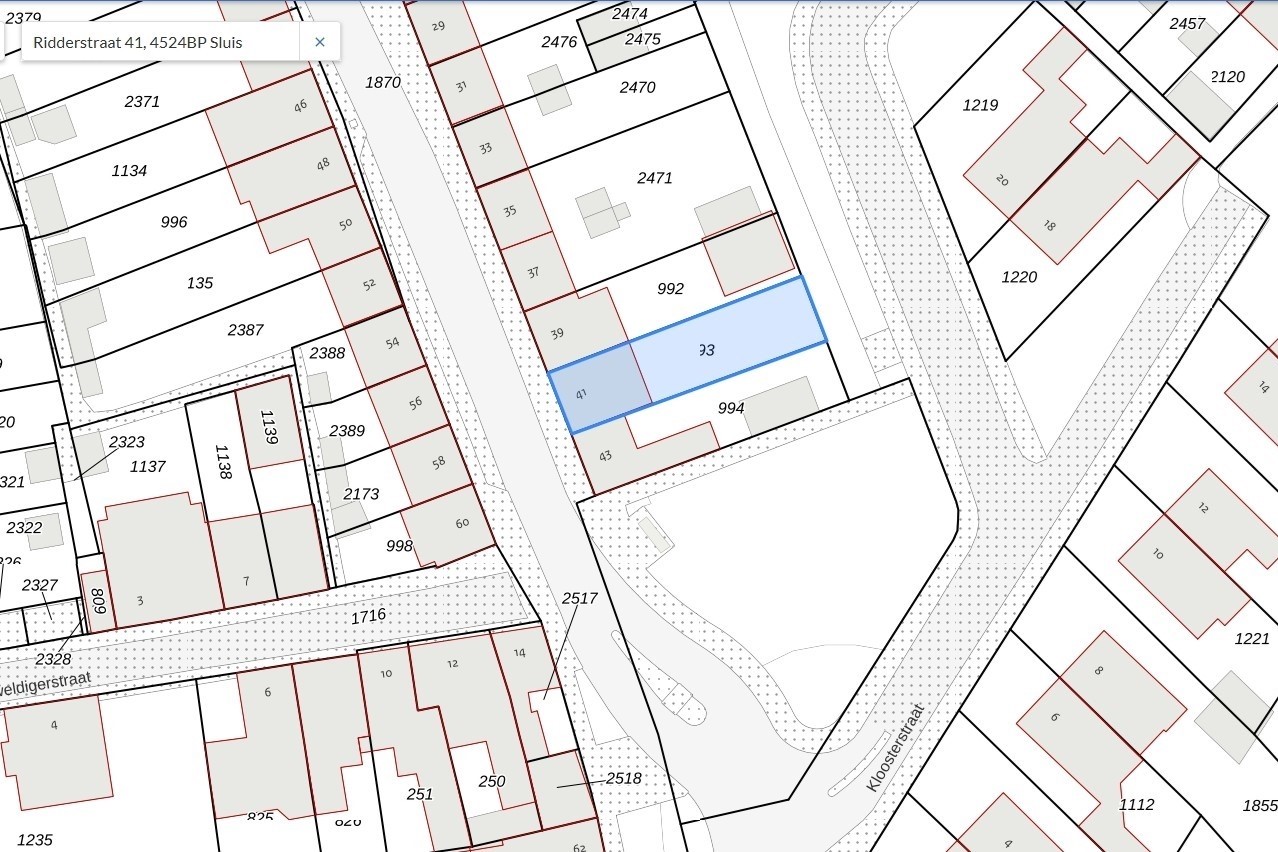Click parcel number 135
Image resolution: width=1278 pixels, height=852 pixels.
point(200,283)
